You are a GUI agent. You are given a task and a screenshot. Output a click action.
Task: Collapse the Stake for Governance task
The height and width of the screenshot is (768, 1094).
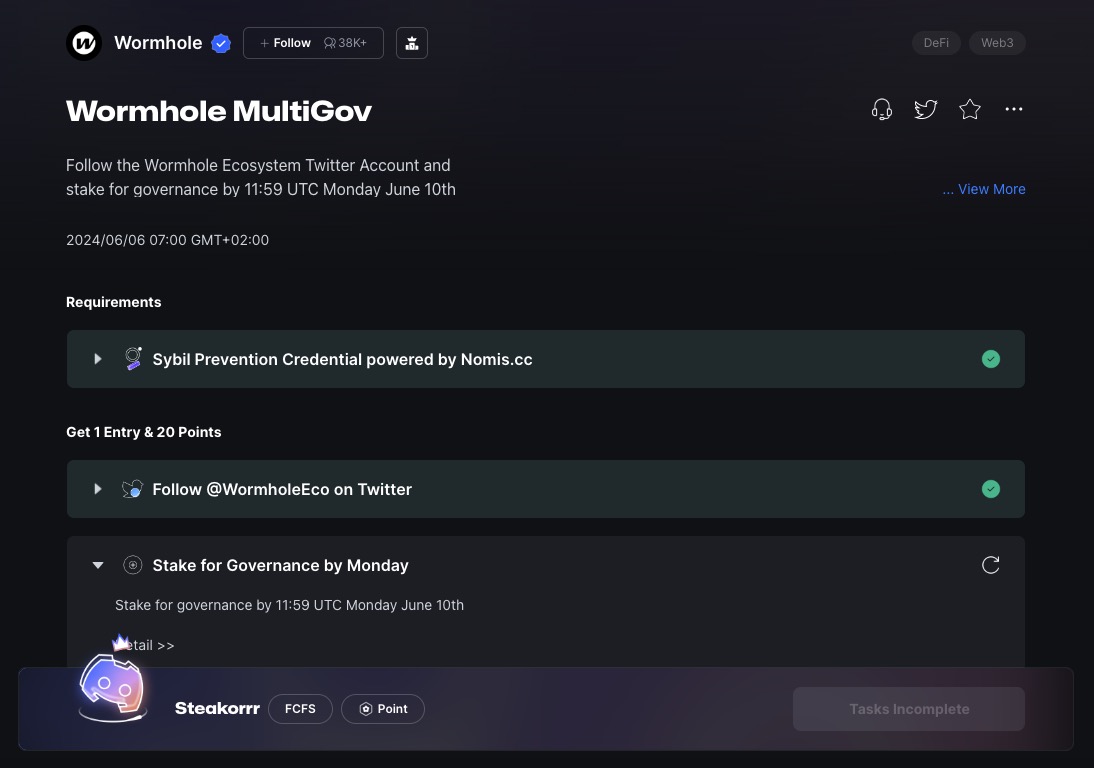point(97,565)
